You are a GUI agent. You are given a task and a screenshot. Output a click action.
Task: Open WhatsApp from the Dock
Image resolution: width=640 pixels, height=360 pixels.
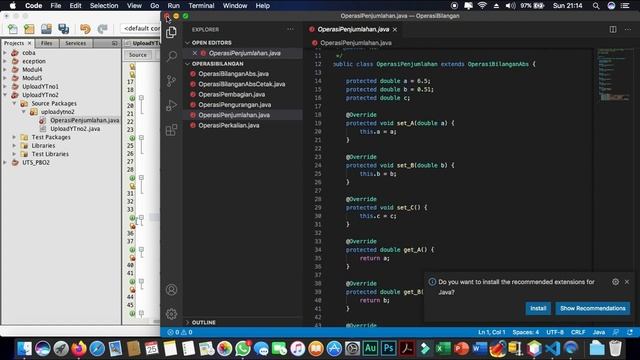[x=242, y=348]
